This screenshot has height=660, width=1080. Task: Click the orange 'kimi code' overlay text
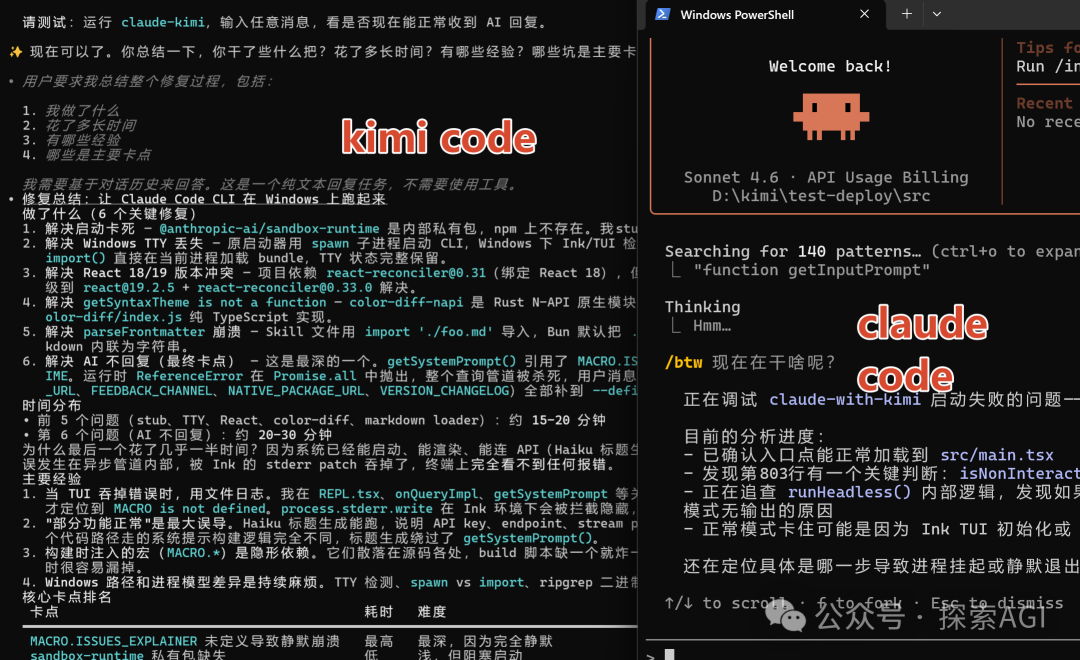438,137
